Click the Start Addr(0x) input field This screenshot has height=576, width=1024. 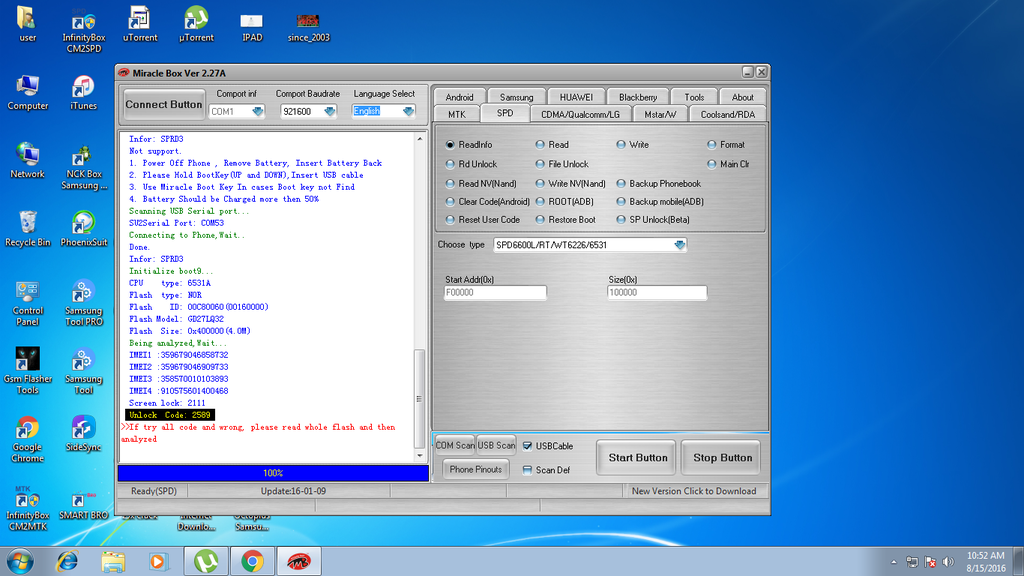click(495, 293)
